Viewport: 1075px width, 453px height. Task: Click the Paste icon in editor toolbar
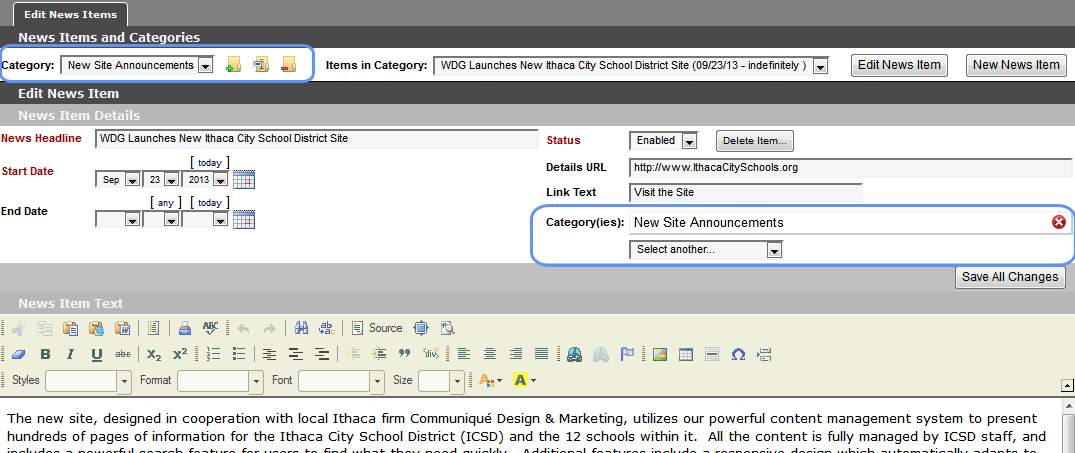[x=71, y=328]
